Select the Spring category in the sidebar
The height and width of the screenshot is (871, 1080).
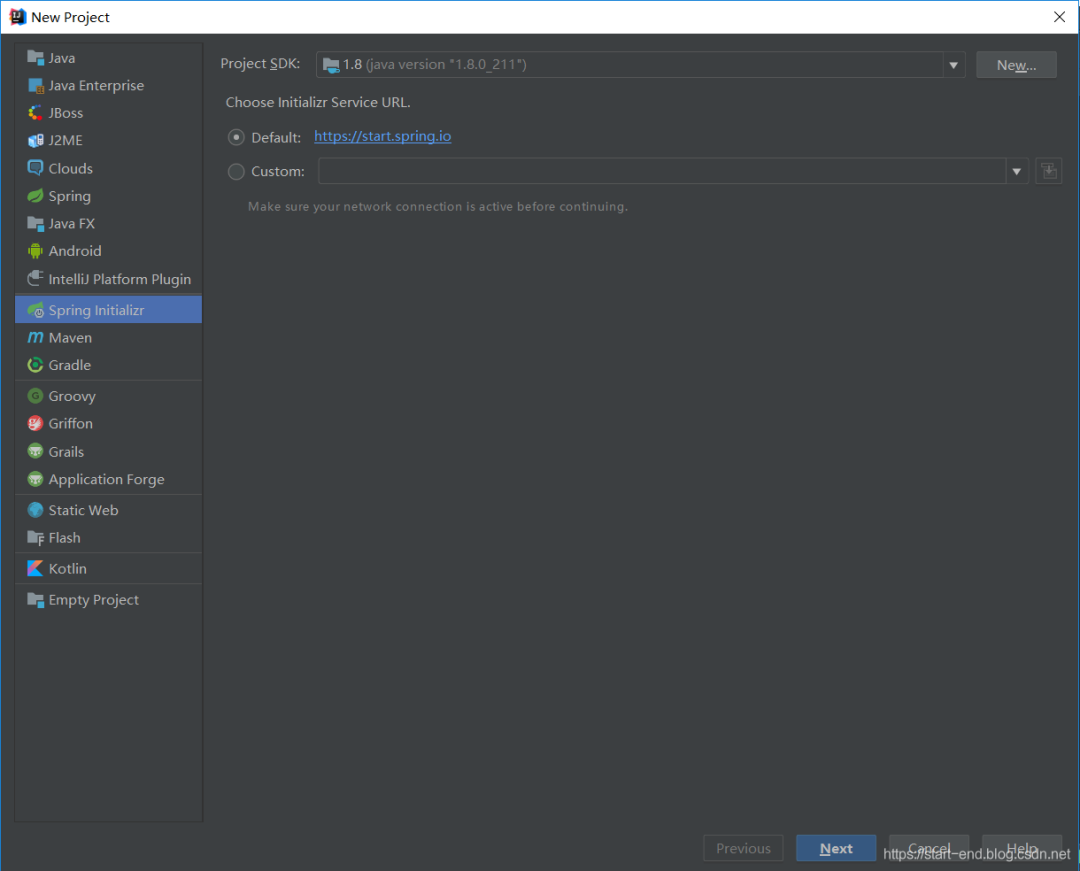[68, 195]
